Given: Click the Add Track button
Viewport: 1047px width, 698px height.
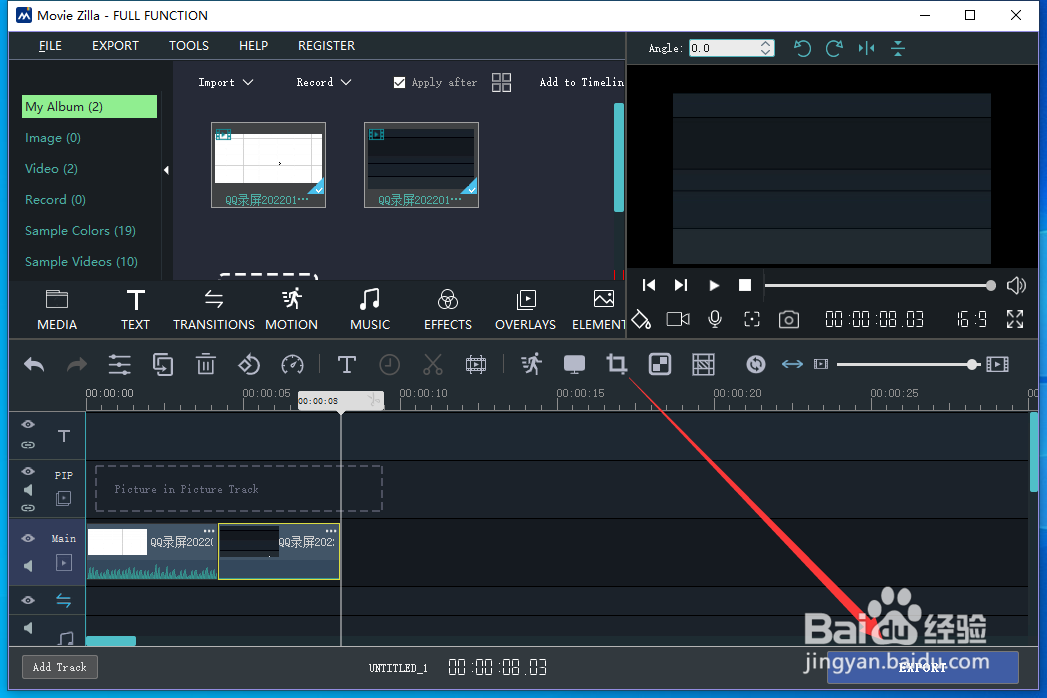Looking at the screenshot, I should click(x=60, y=667).
